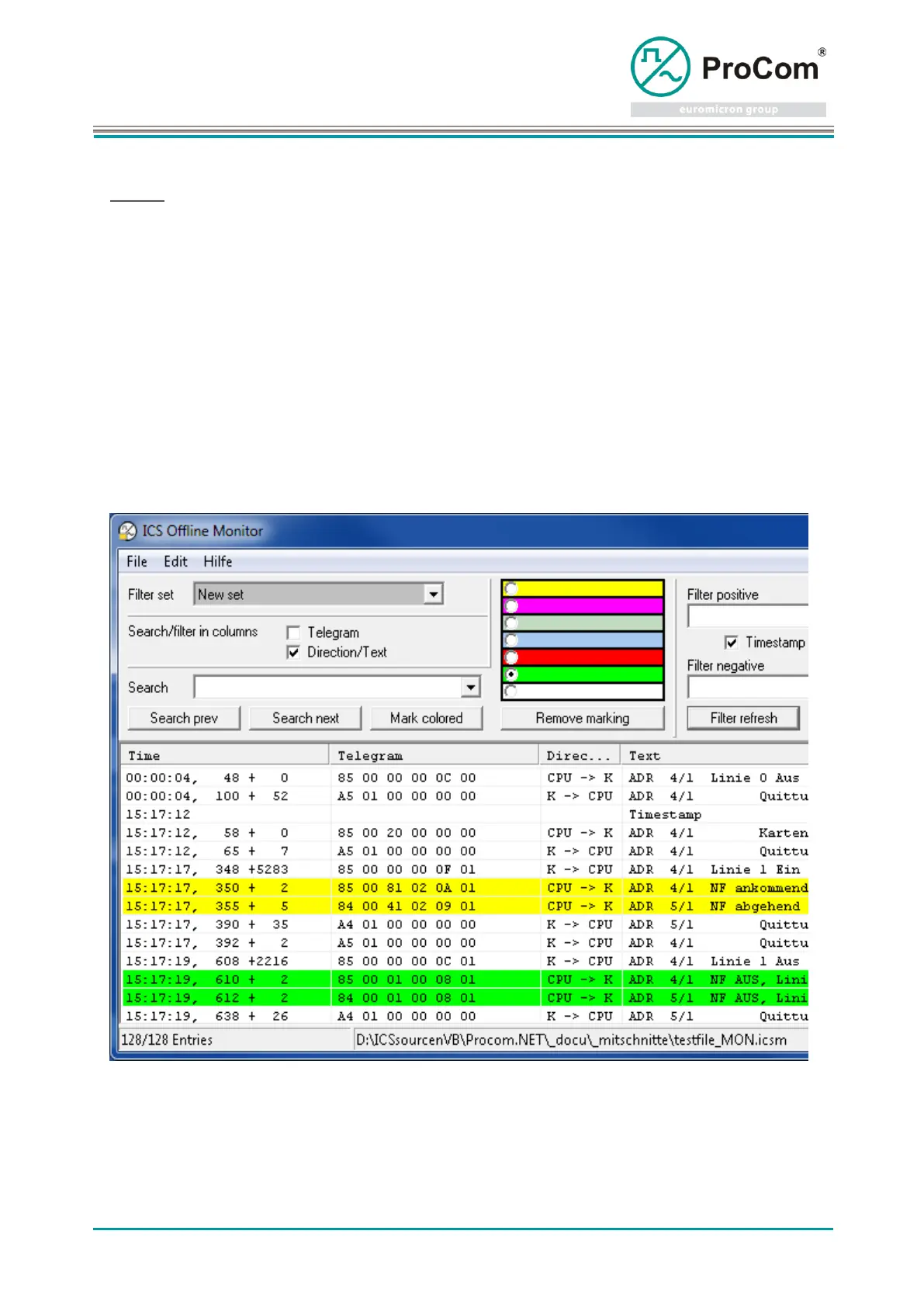Enable the Telegram column checkbox
The image size is (924, 1307).
[293, 633]
